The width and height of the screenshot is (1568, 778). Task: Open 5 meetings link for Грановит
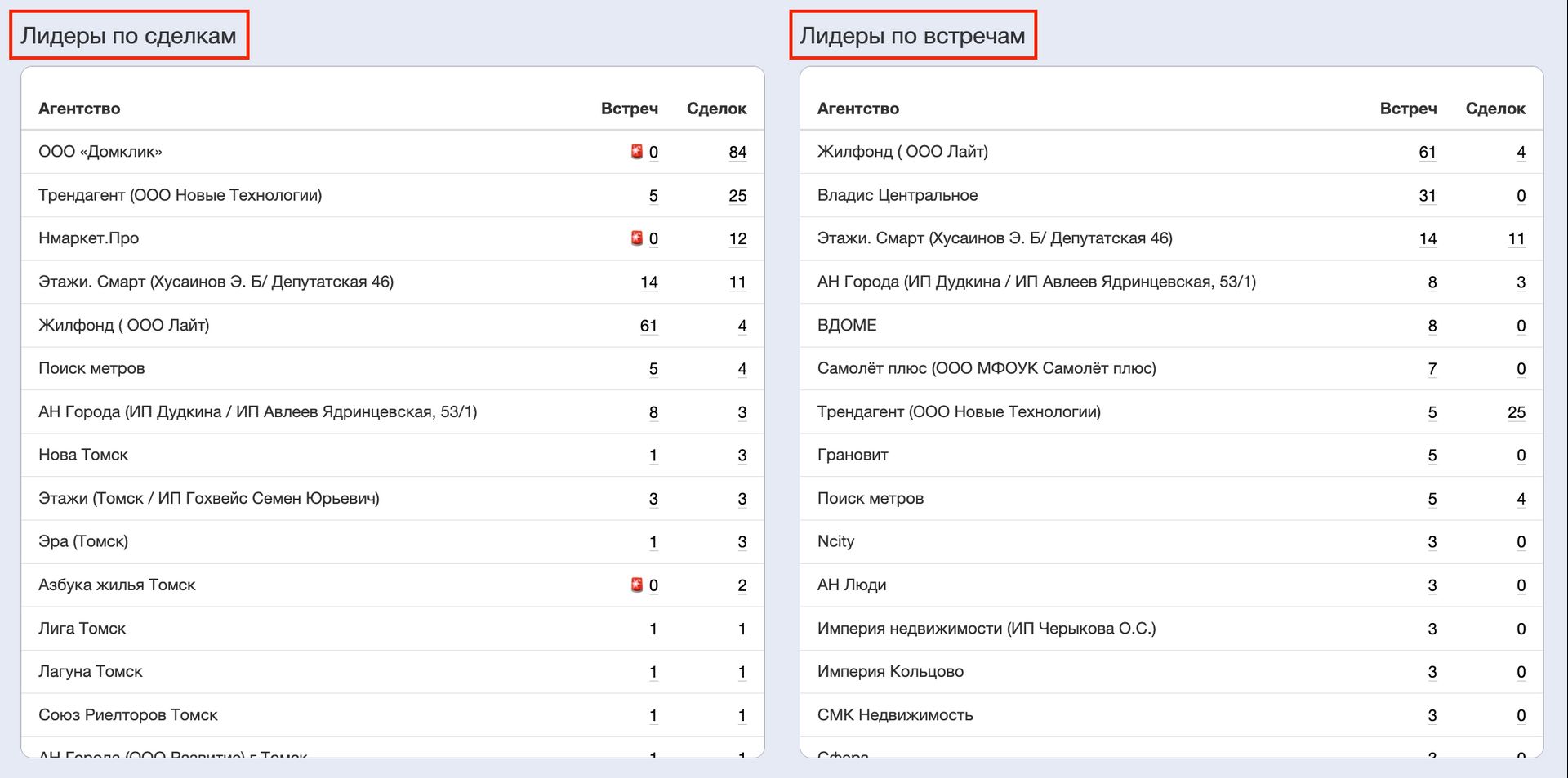1432,456
